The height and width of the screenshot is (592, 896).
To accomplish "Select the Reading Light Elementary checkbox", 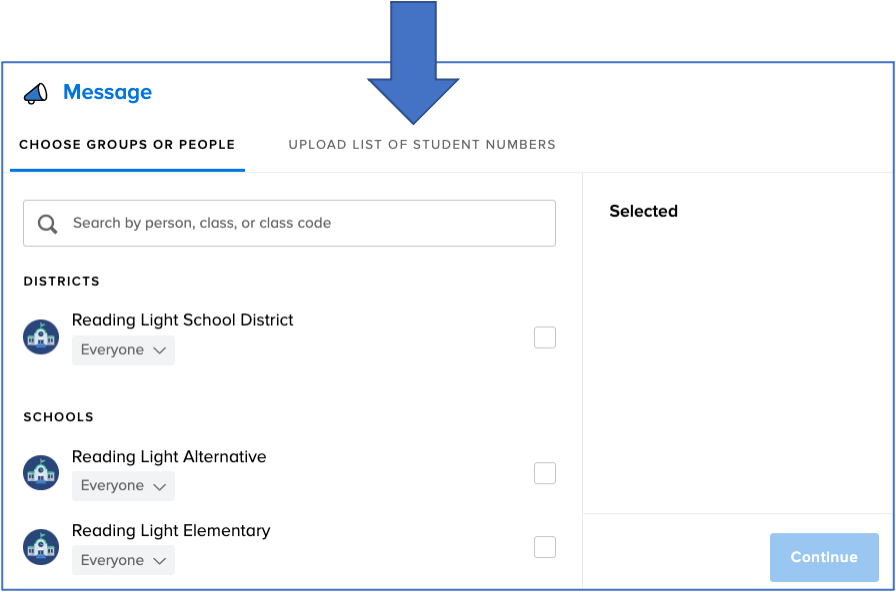I will point(545,547).
